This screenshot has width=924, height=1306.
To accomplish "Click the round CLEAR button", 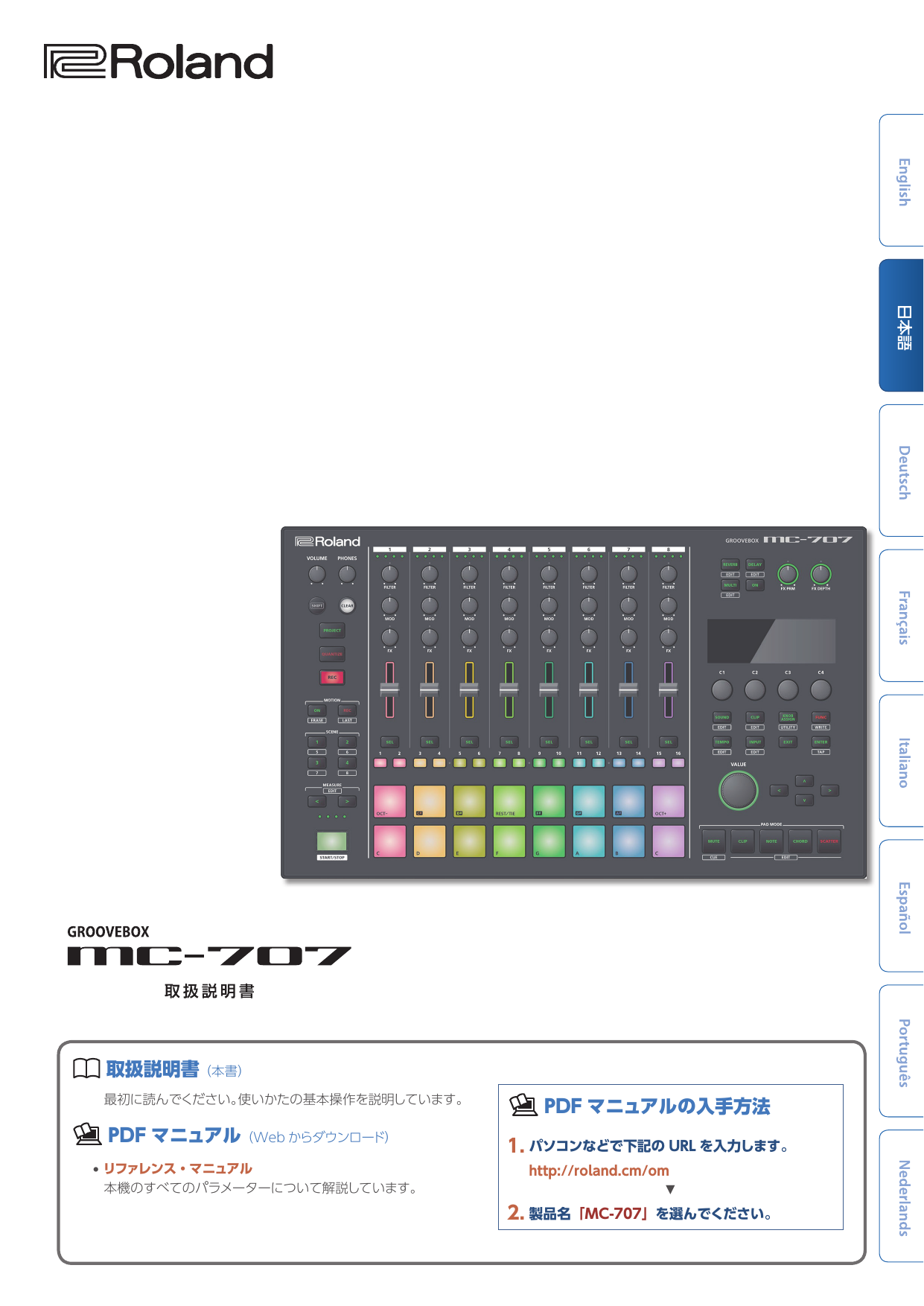I will click(x=347, y=605).
